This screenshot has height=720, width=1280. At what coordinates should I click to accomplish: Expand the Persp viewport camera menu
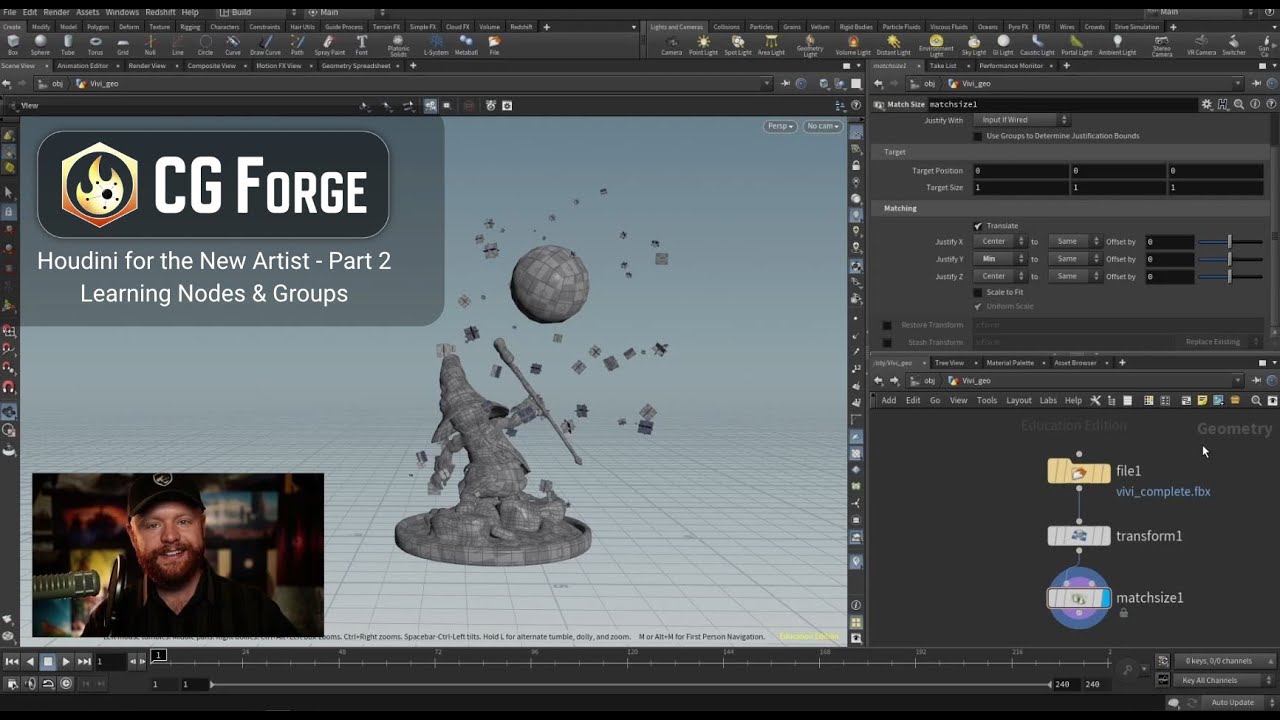(780, 126)
